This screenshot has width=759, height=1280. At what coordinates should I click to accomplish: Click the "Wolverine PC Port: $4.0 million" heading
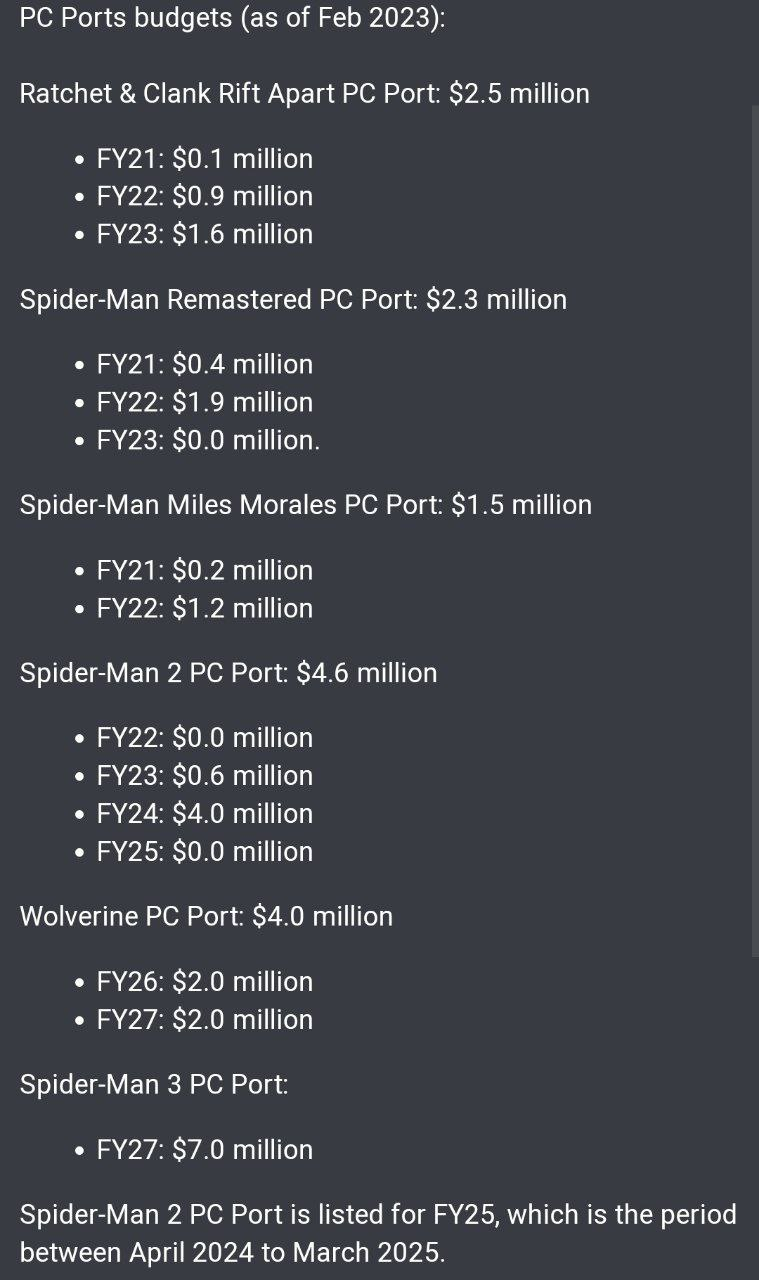[x=206, y=916]
